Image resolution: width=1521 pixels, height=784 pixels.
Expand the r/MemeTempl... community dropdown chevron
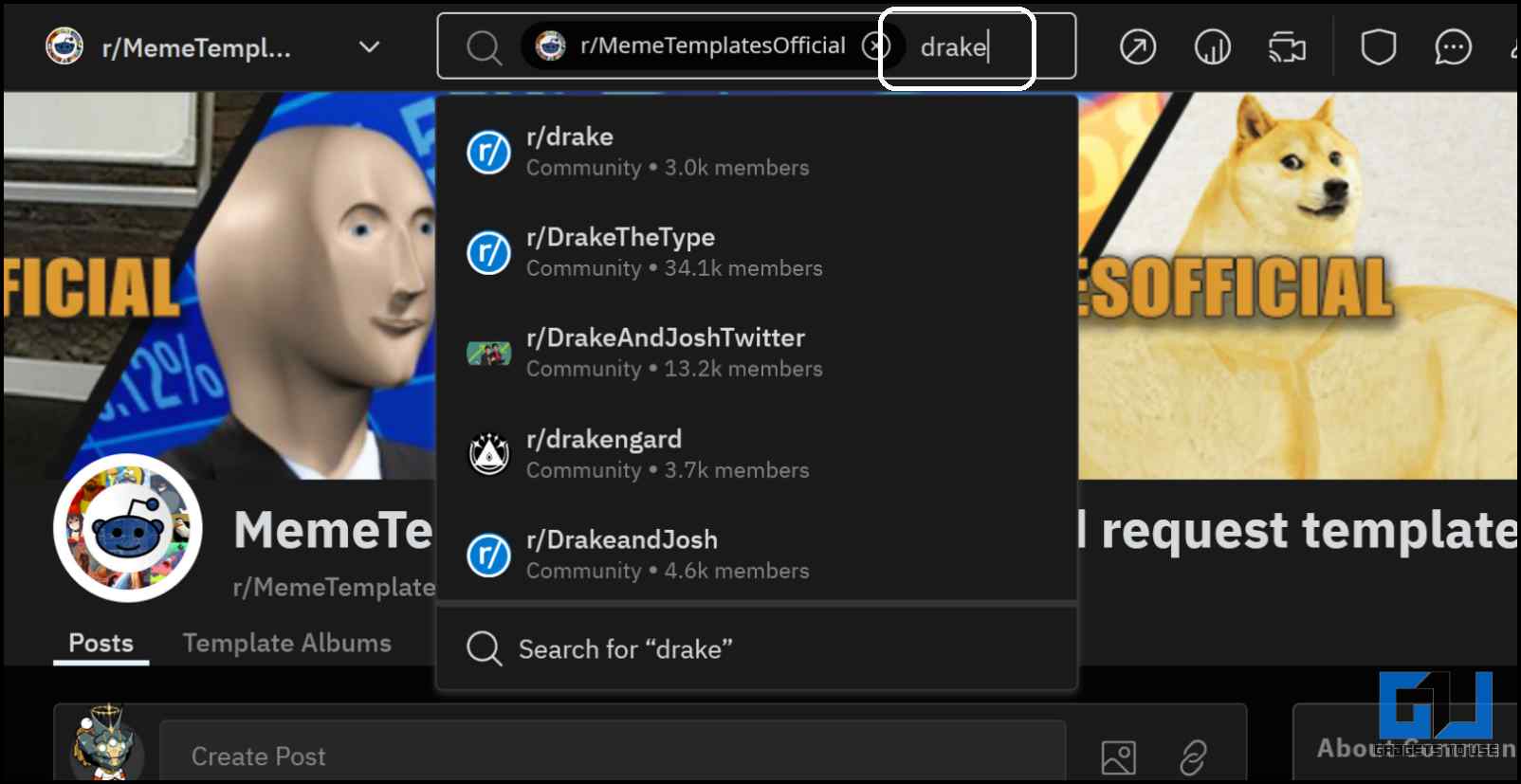point(370,46)
